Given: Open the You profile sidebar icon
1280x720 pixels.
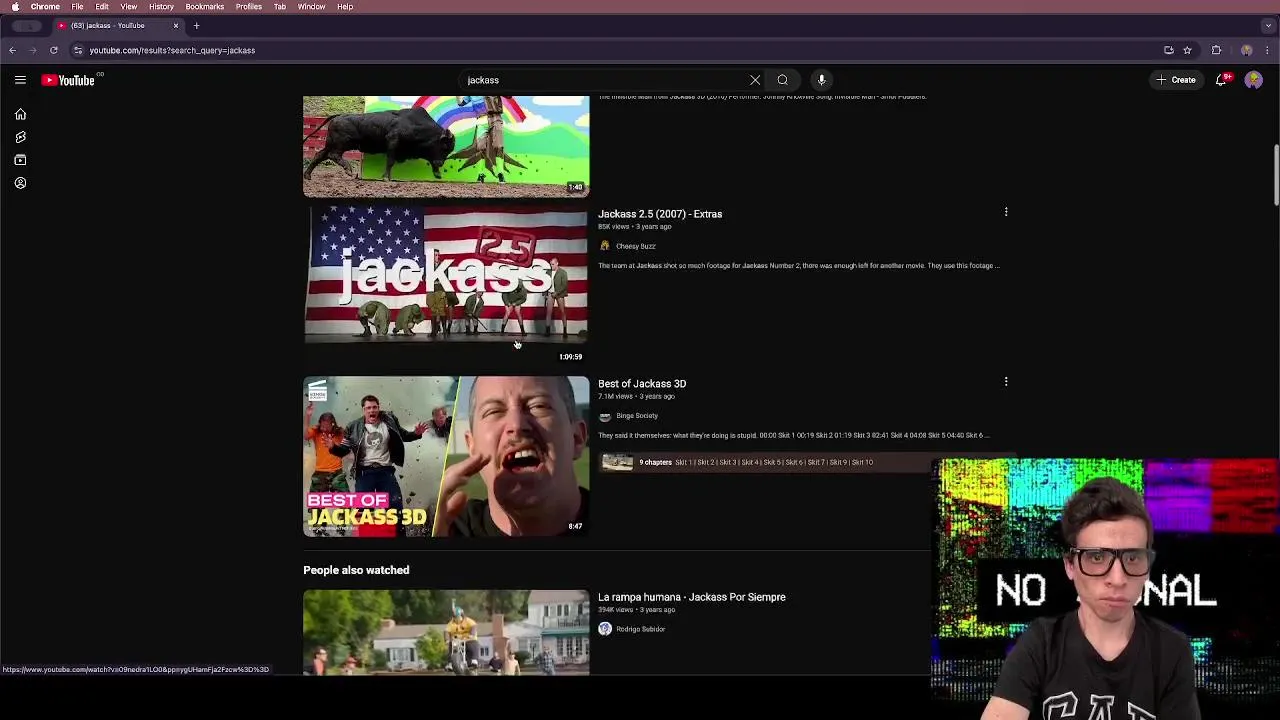Looking at the screenshot, I should coord(20,183).
